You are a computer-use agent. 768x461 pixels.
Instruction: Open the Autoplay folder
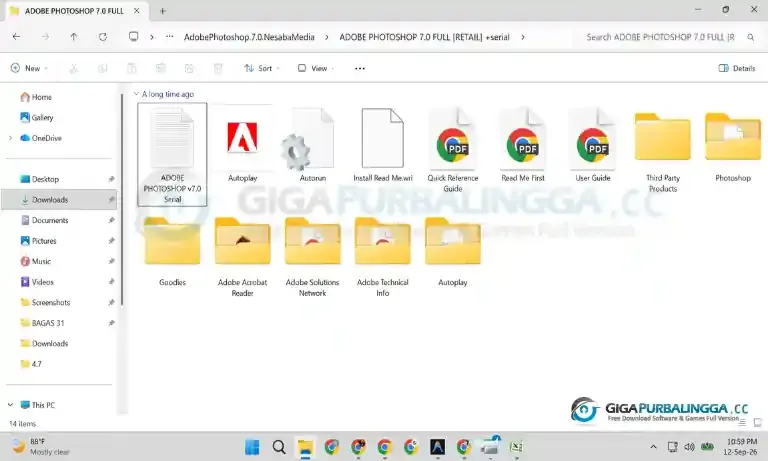[453, 251]
